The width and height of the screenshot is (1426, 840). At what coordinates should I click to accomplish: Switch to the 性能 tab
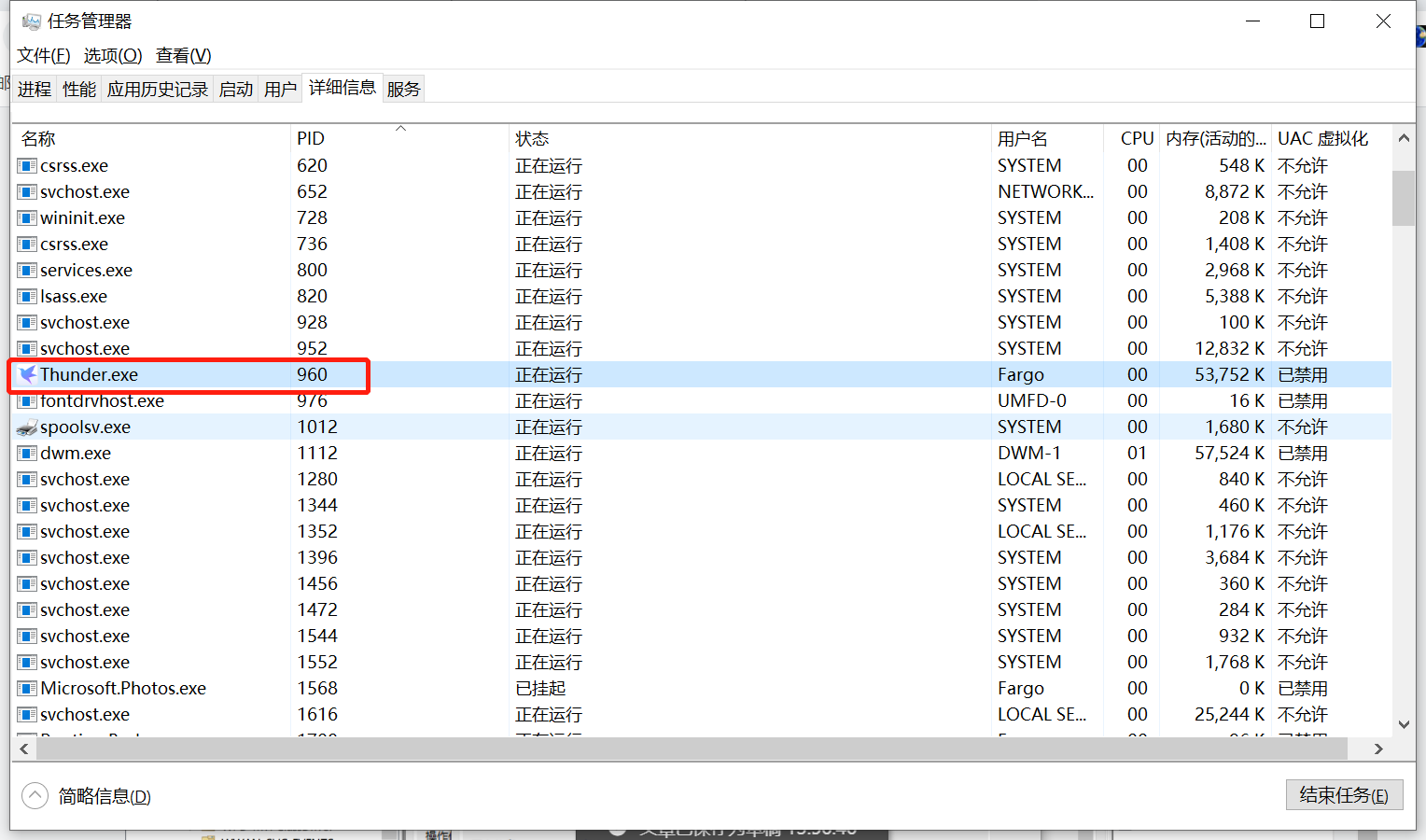(79, 88)
